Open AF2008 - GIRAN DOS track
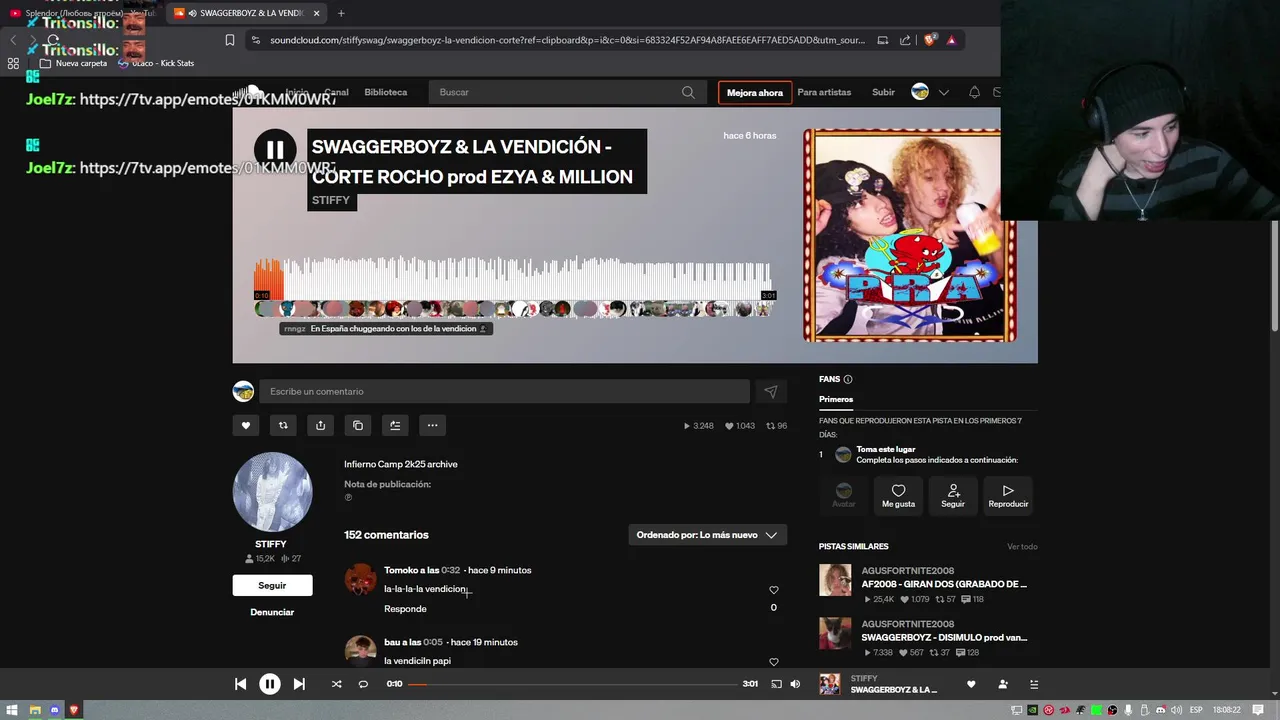The width and height of the screenshot is (1280, 720). point(944,584)
